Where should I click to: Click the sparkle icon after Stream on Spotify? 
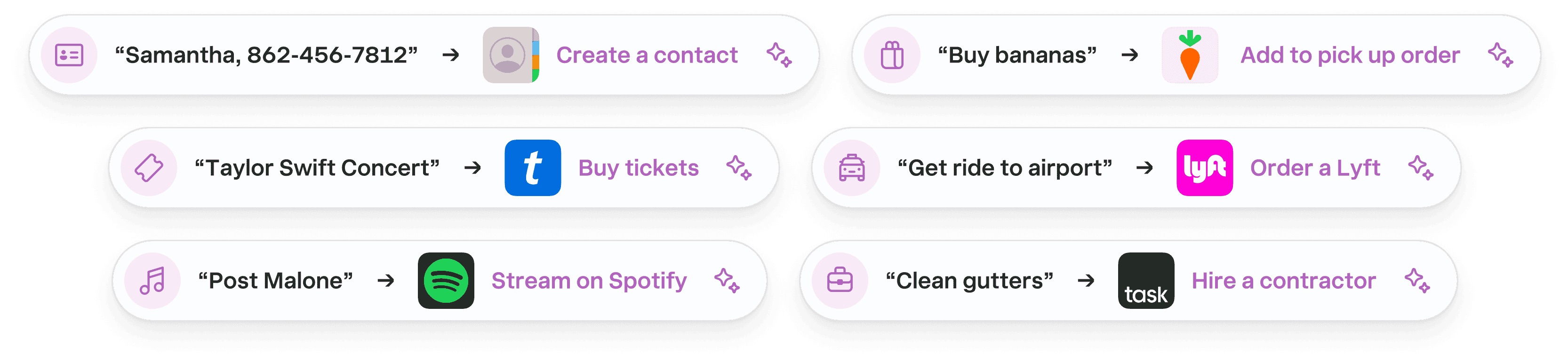click(x=727, y=281)
